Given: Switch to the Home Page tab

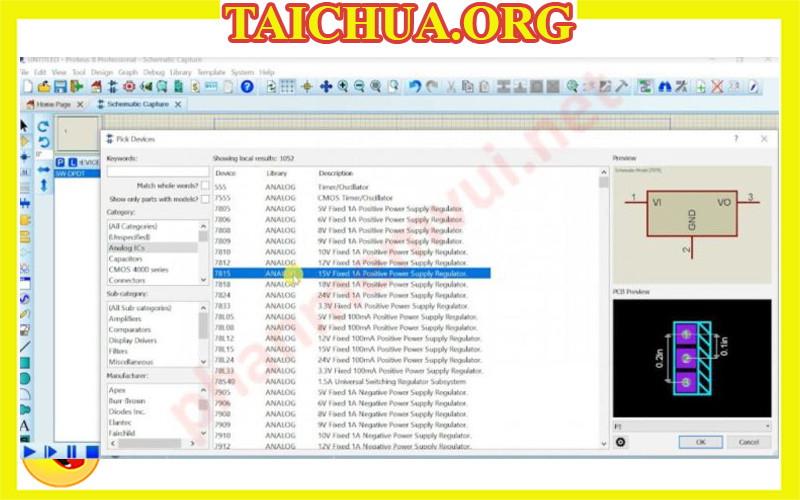Looking at the screenshot, I should coord(53,104).
